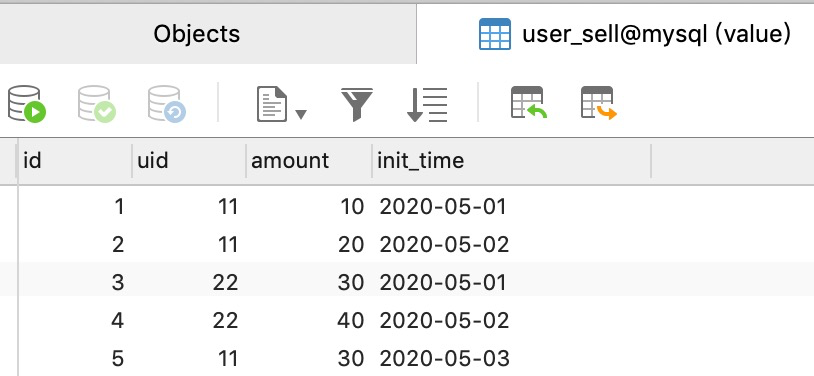This screenshot has height=376, width=814.
Task: Select the uid cell in row id 3
Action: coord(189,283)
